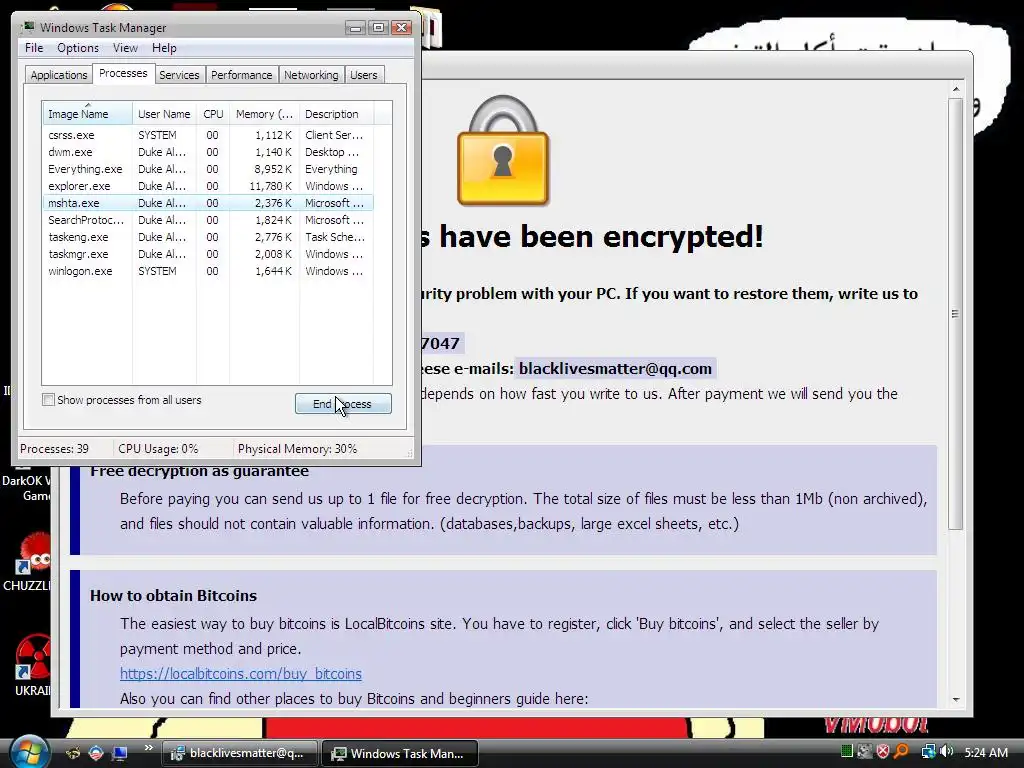Select the explorer.exe process row

tap(208, 186)
